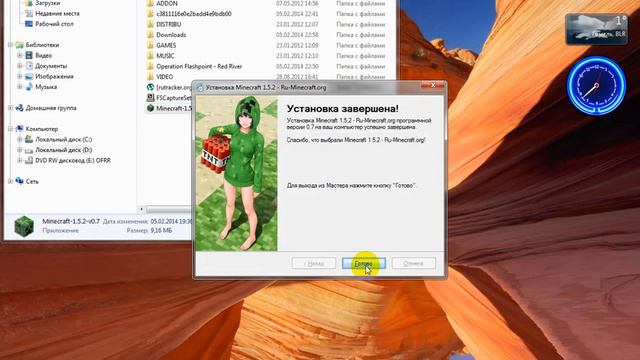Screen dimensions: 640x360
Task: Expand the Документы library node
Action: click(20, 66)
